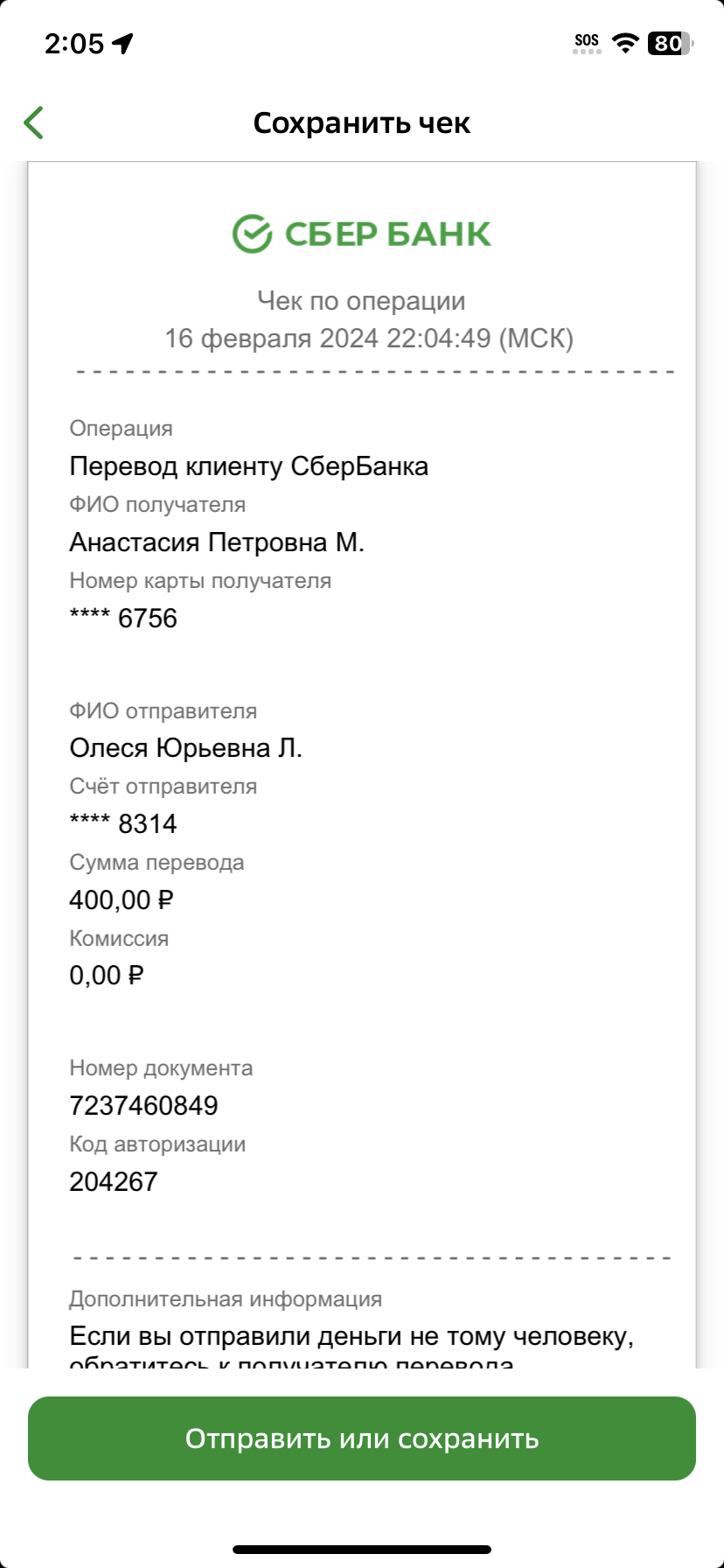The height and width of the screenshot is (1568, 724).
Task: Select the Сохранить чек title
Action: 362,123
